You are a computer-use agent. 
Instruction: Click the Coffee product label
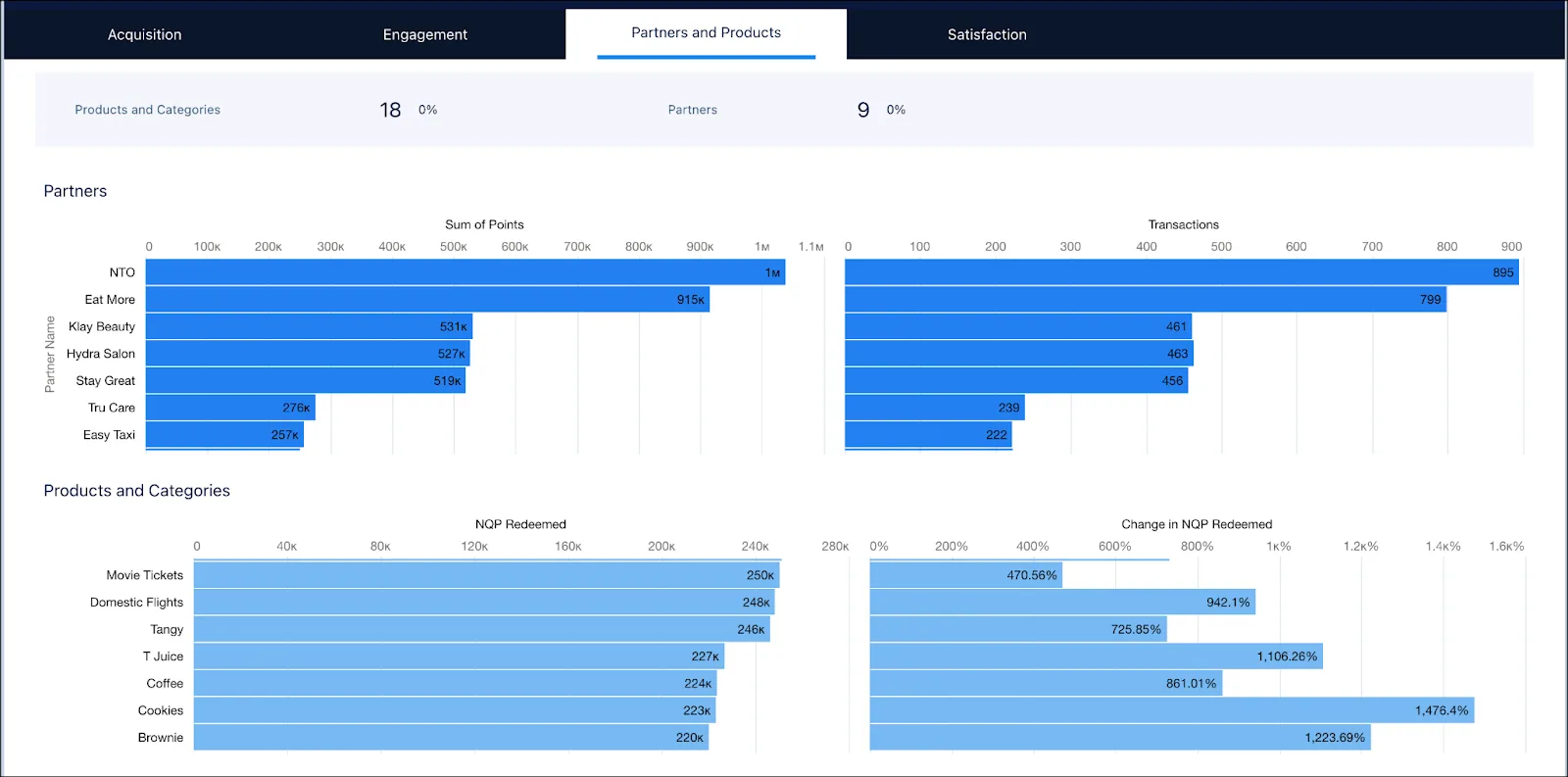pos(165,684)
